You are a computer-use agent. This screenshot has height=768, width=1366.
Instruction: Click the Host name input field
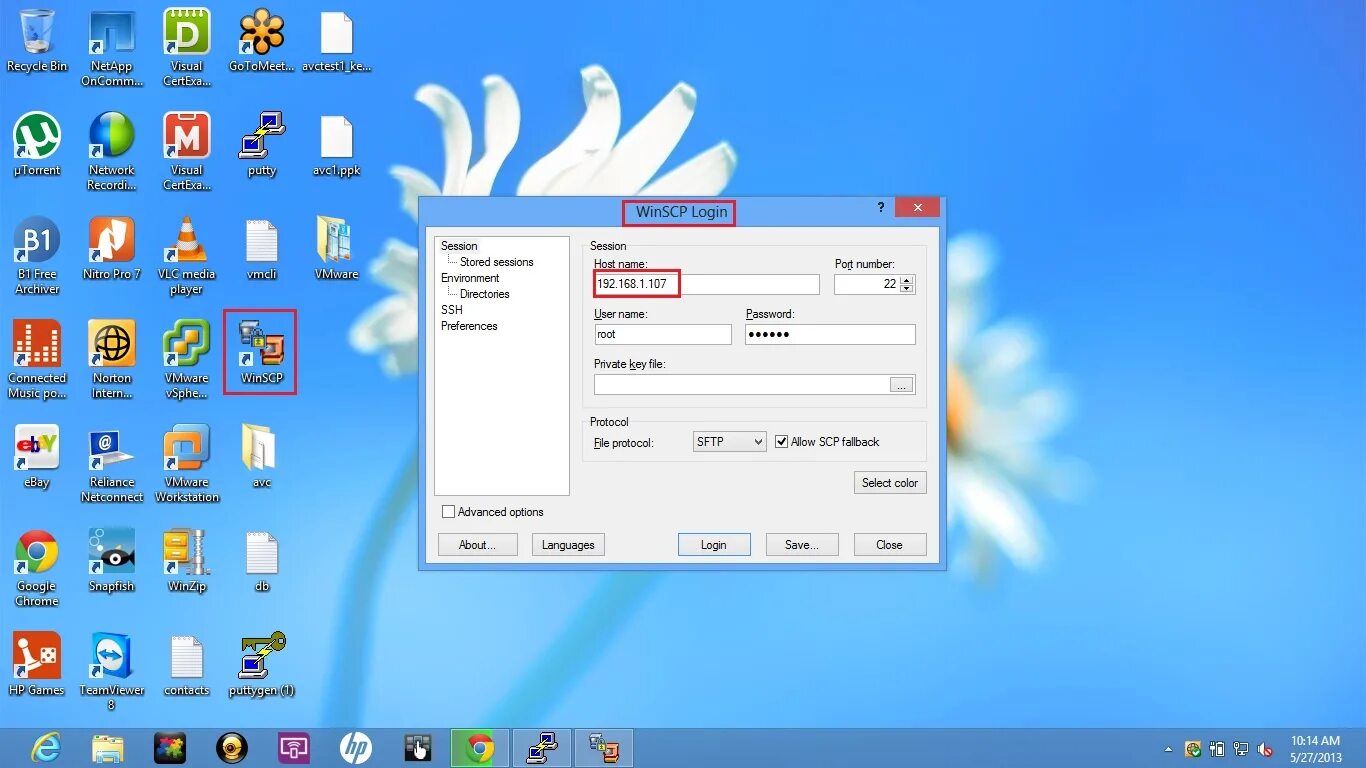tap(706, 284)
